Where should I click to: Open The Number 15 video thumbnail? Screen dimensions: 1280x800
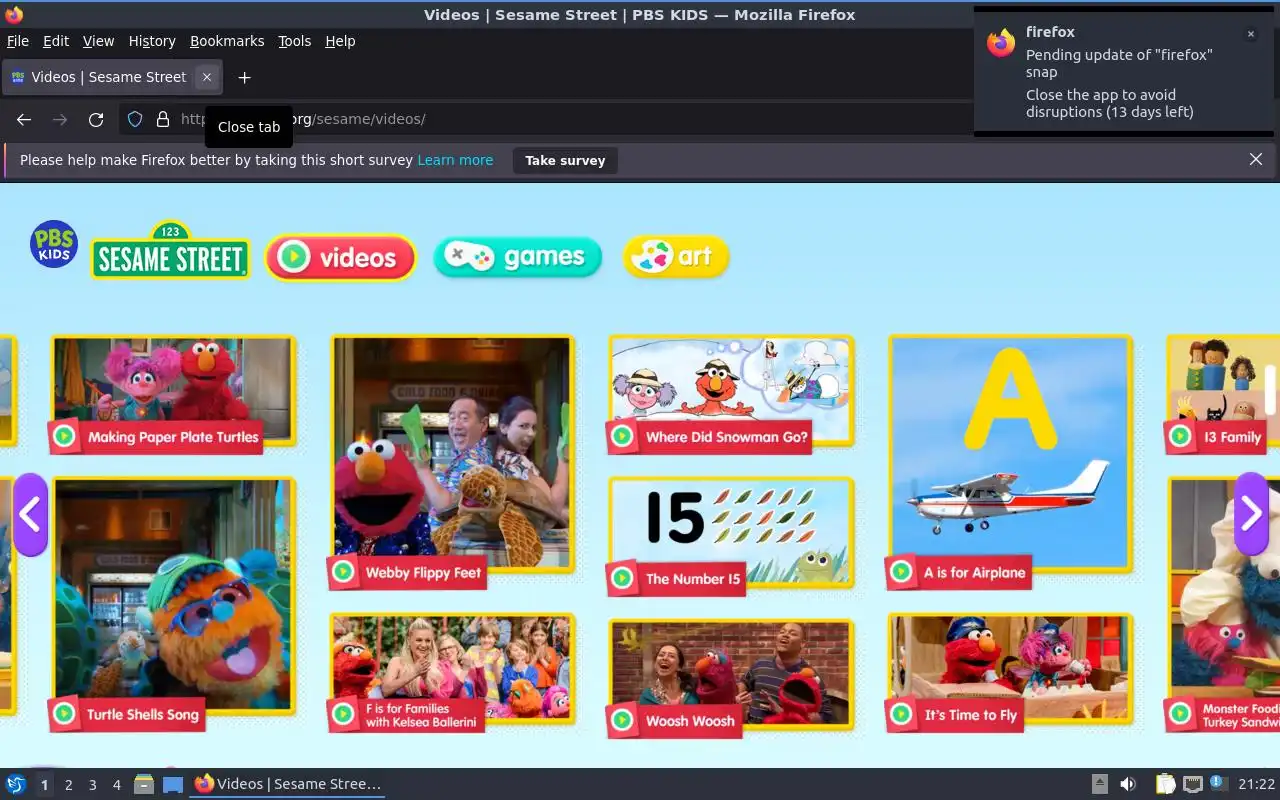(x=732, y=532)
